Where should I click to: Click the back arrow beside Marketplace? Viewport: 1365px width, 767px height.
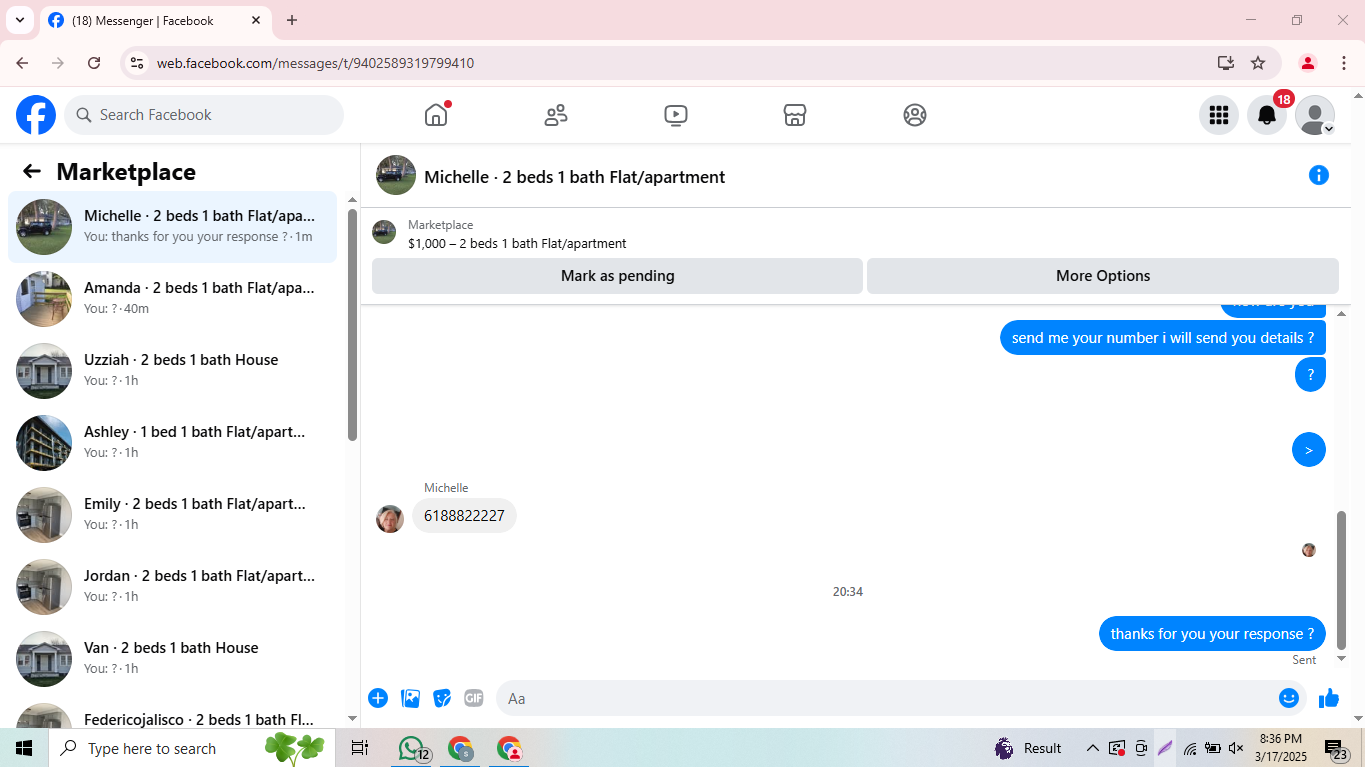32,171
